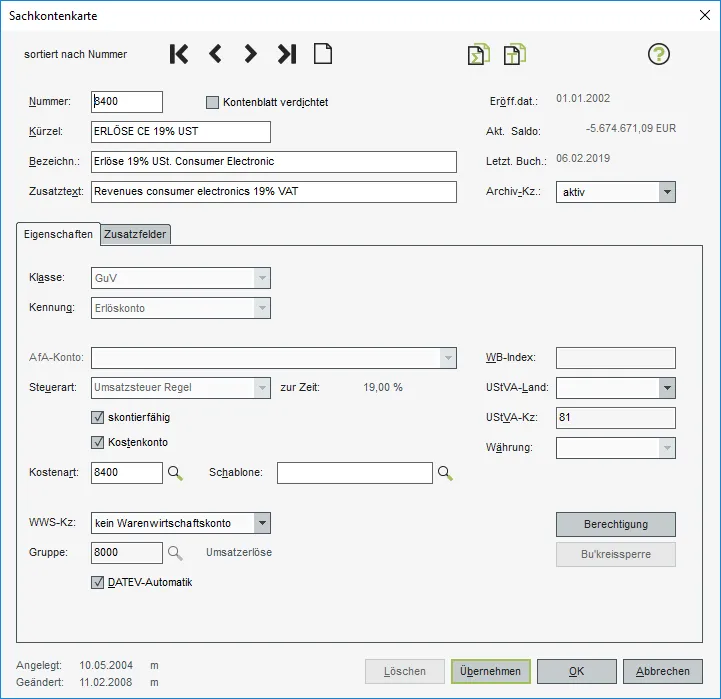Close the Sachkontenkarte dialog
This screenshot has width=721, height=699.
(x=704, y=15)
